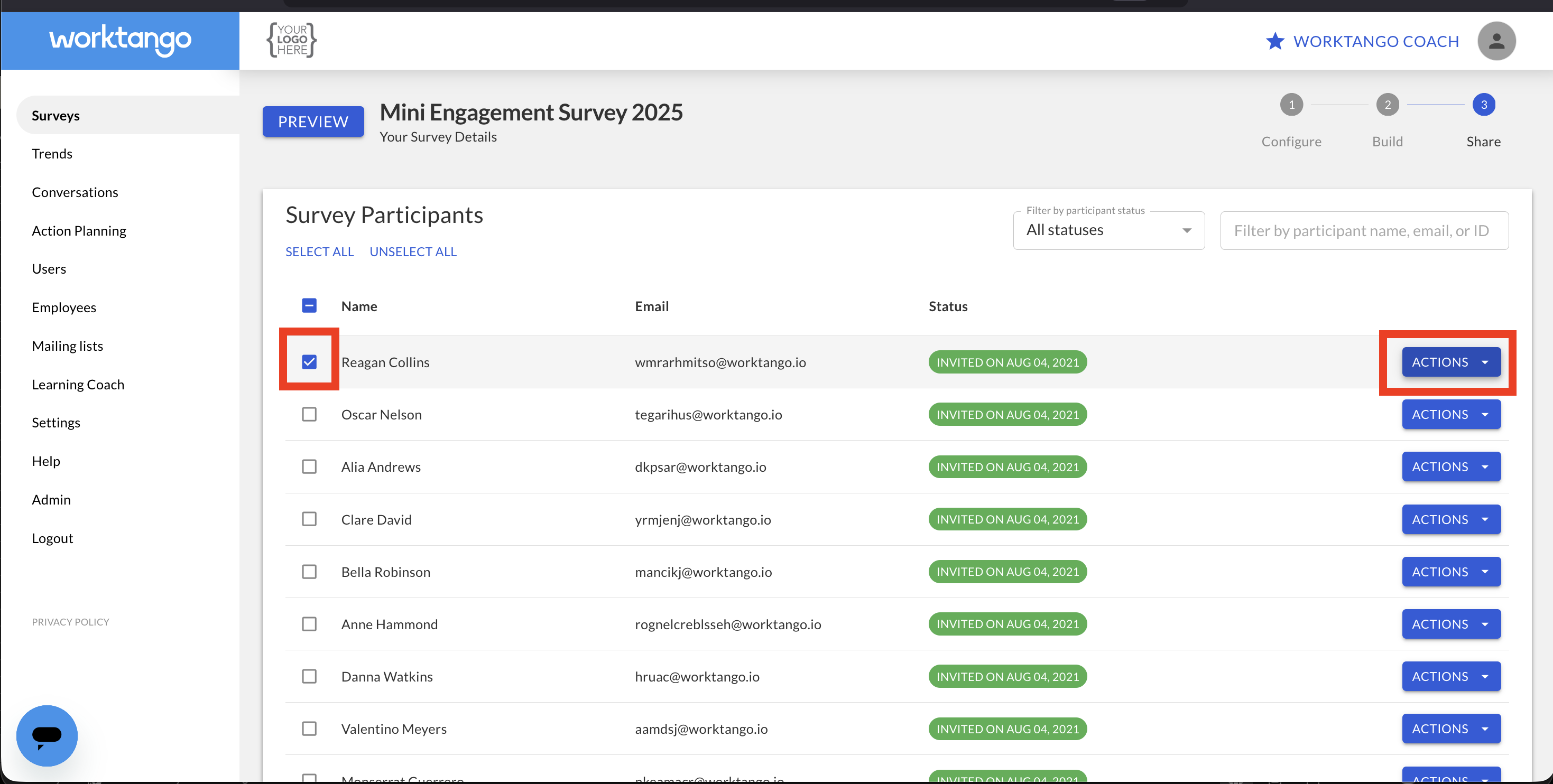
Task: Click the Email column header
Action: tap(652, 306)
